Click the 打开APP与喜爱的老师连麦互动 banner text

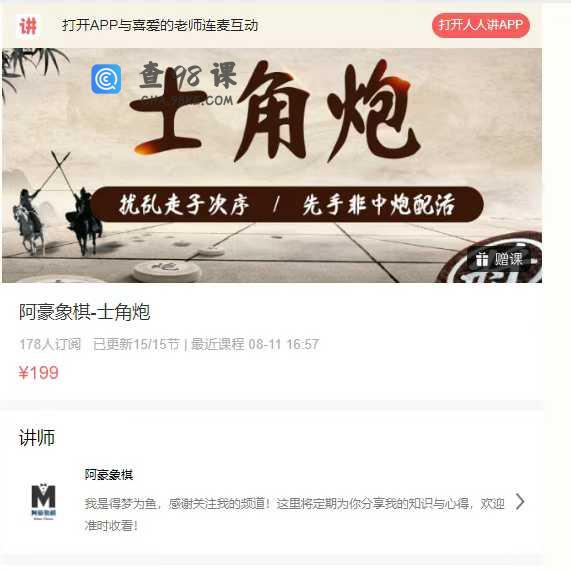(160, 25)
